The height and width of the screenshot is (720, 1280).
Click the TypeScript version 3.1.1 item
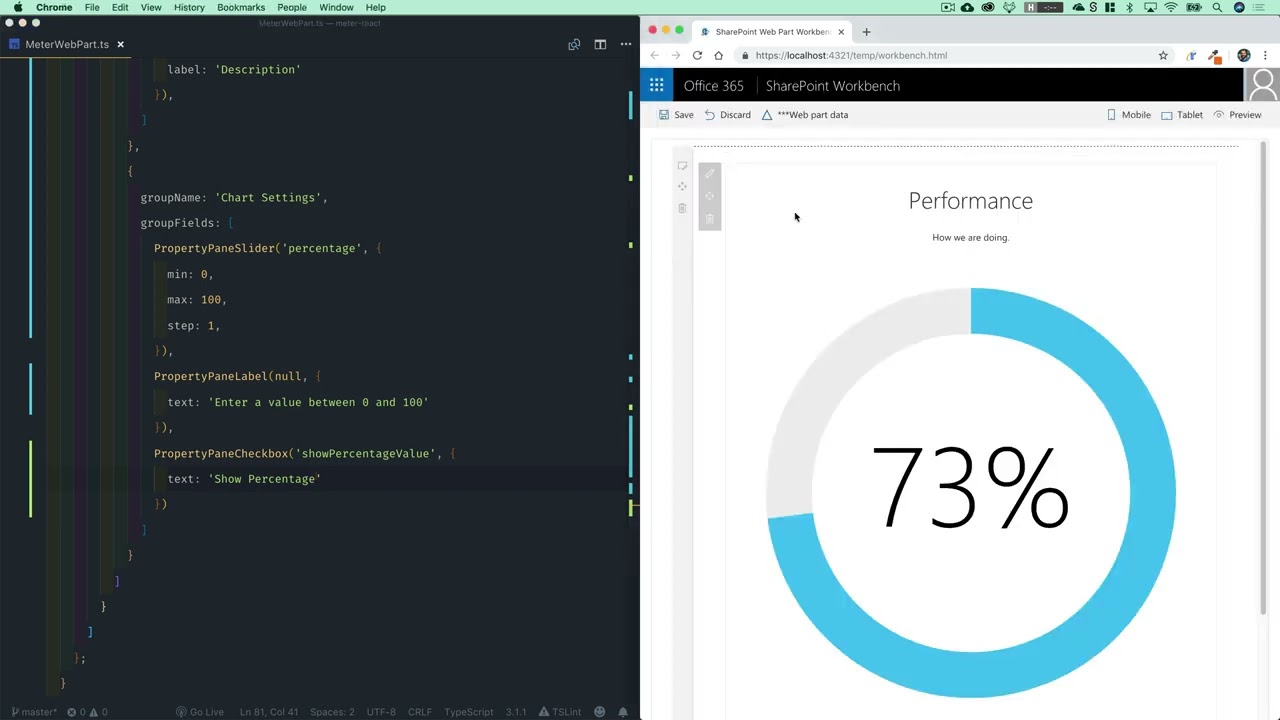(516, 712)
